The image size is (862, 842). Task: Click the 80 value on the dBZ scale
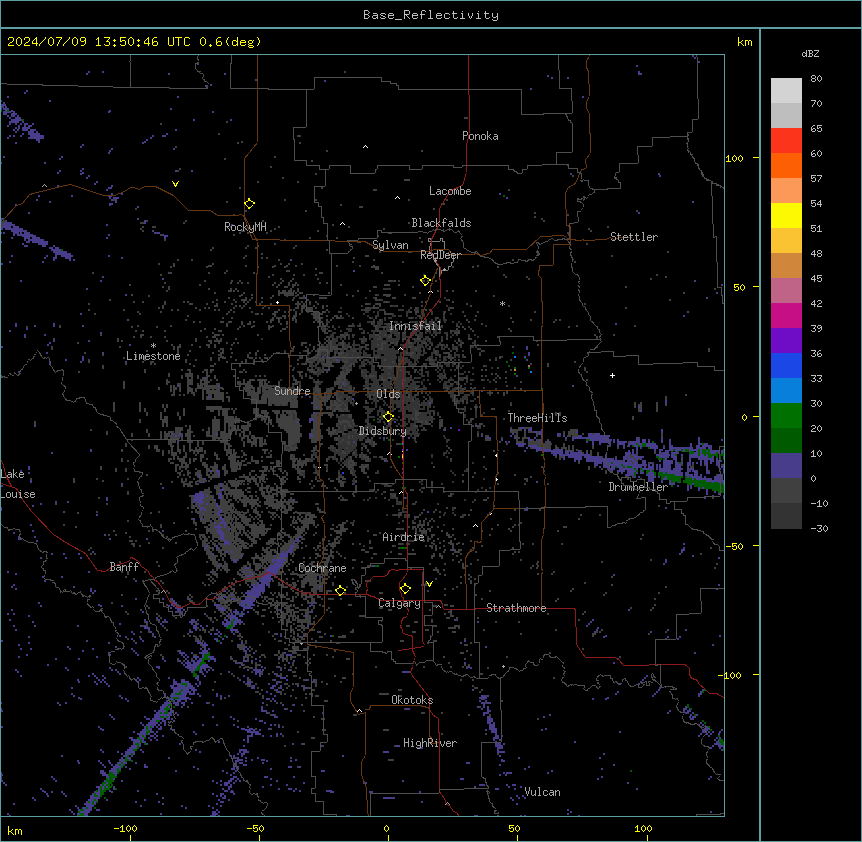coord(816,79)
